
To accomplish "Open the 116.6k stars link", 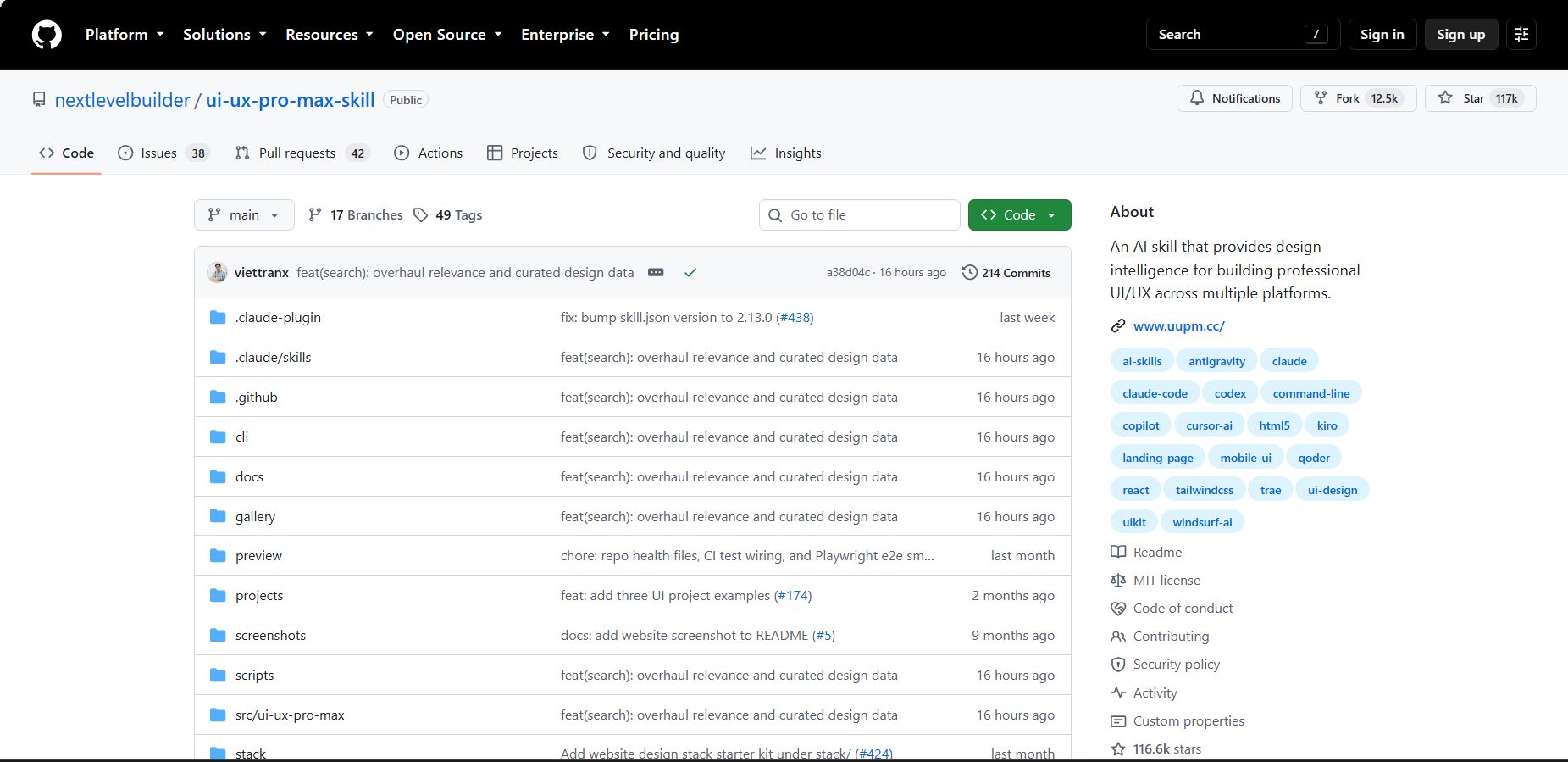I will (1167, 749).
